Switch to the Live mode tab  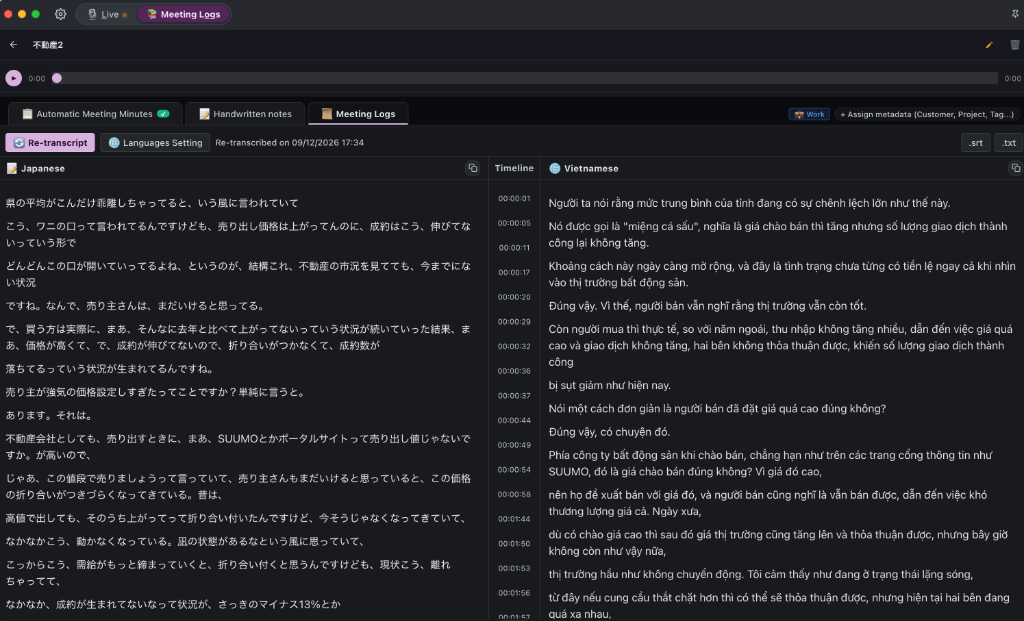coord(108,14)
